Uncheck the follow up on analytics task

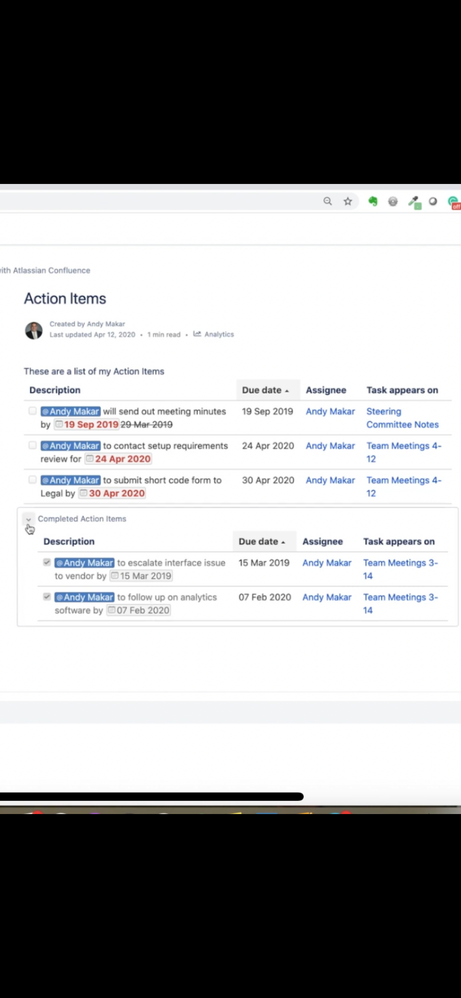pyautogui.click(x=46, y=597)
